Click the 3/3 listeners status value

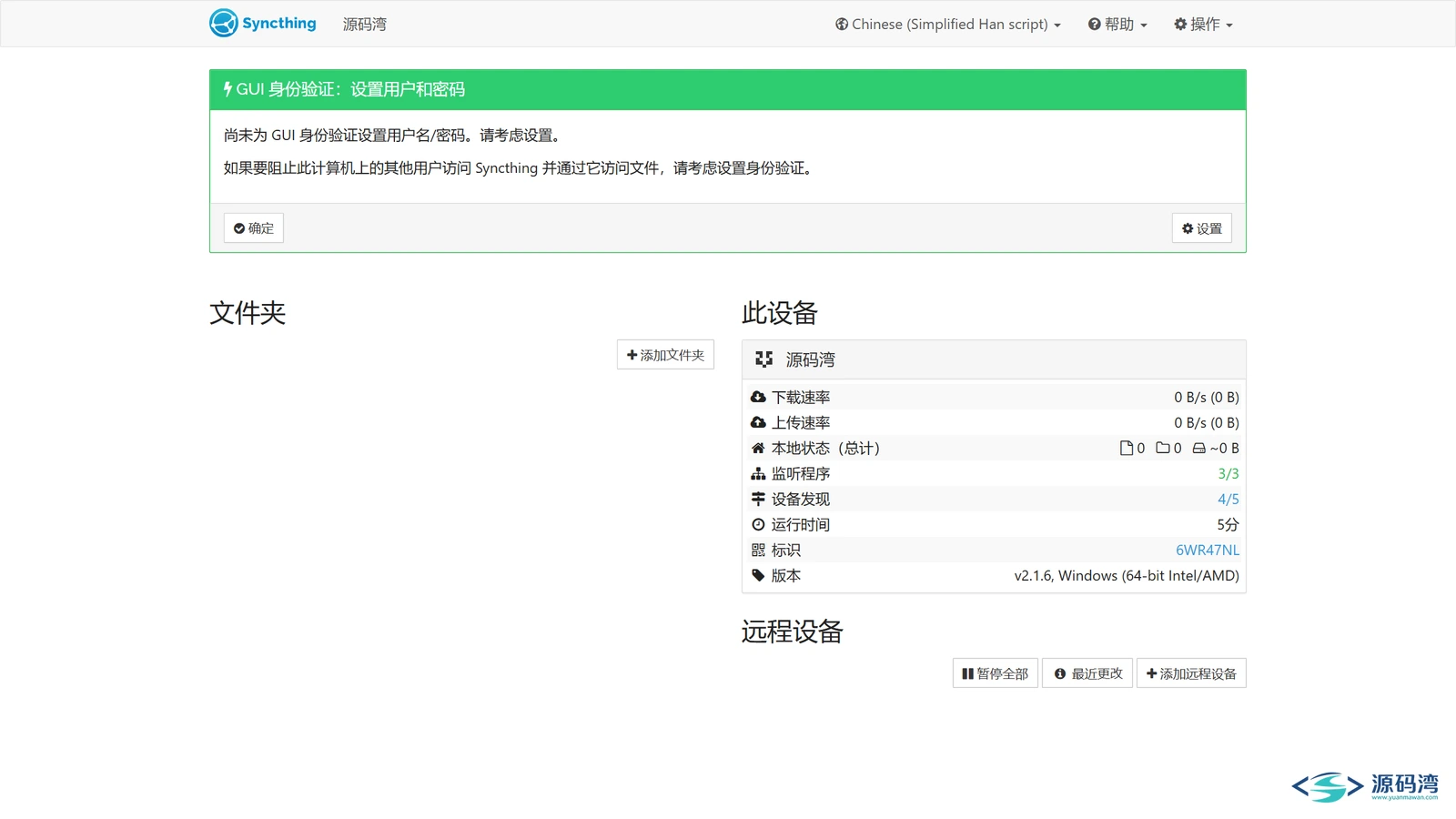[1228, 473]
